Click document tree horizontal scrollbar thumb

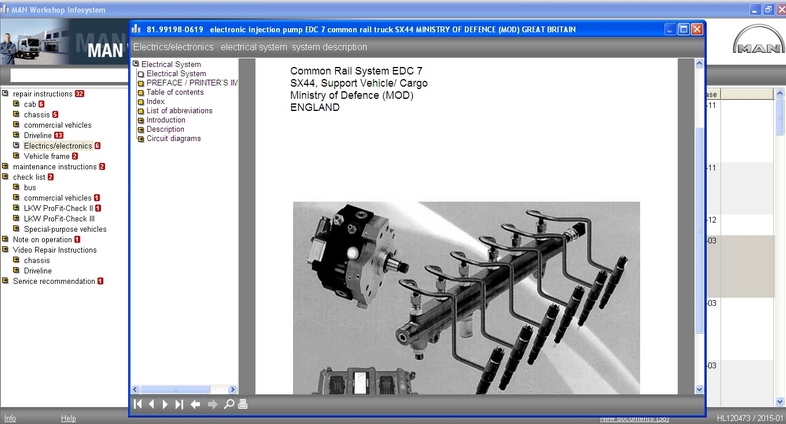point(175,389)
